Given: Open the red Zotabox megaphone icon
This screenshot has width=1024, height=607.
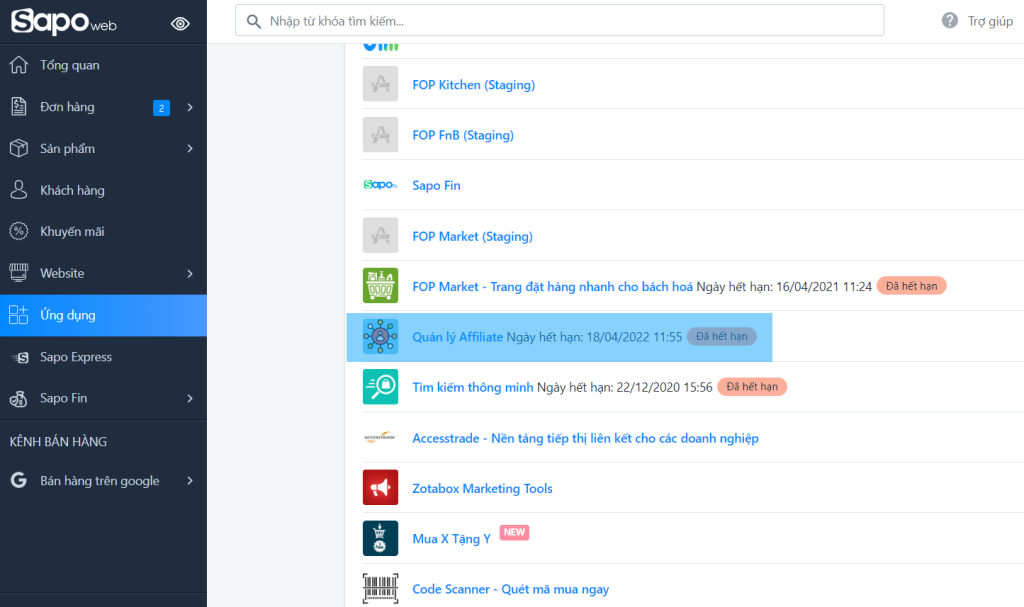Looking at the screenshot, I should coord(380,488).
